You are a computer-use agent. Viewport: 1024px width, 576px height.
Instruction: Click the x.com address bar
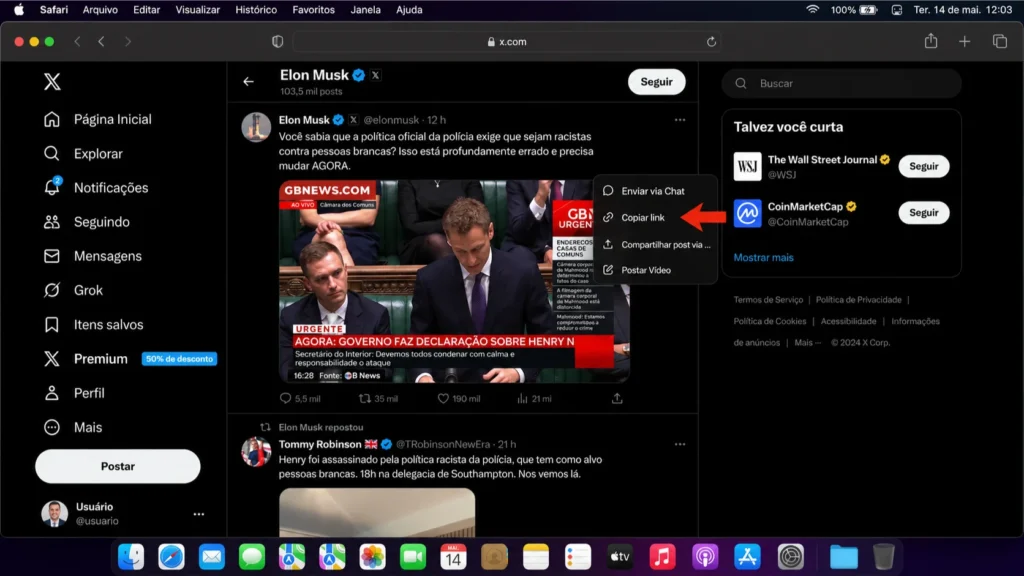pos(507,42)
